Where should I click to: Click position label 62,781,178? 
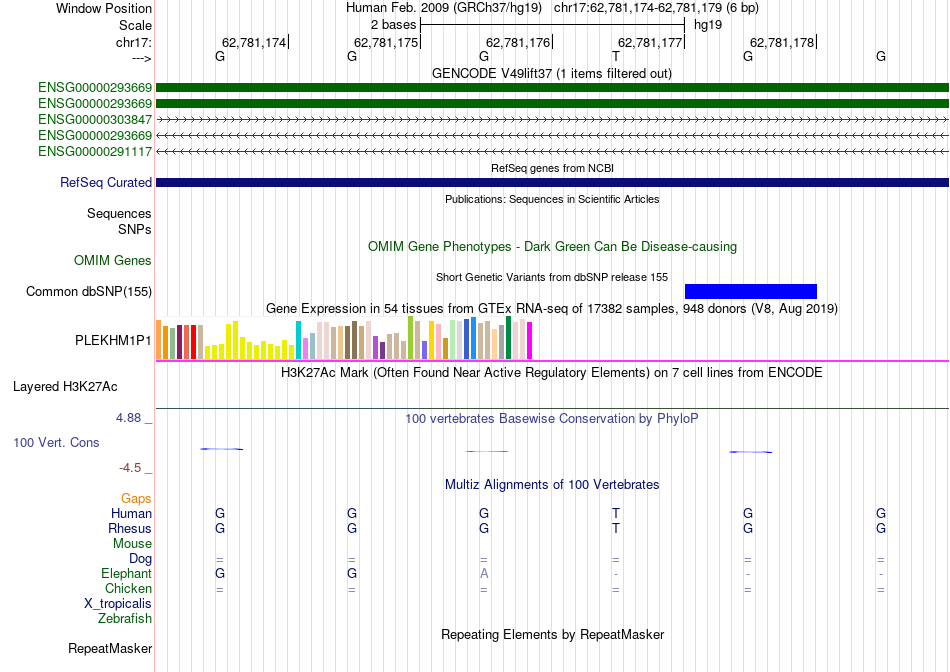point(782,42)
